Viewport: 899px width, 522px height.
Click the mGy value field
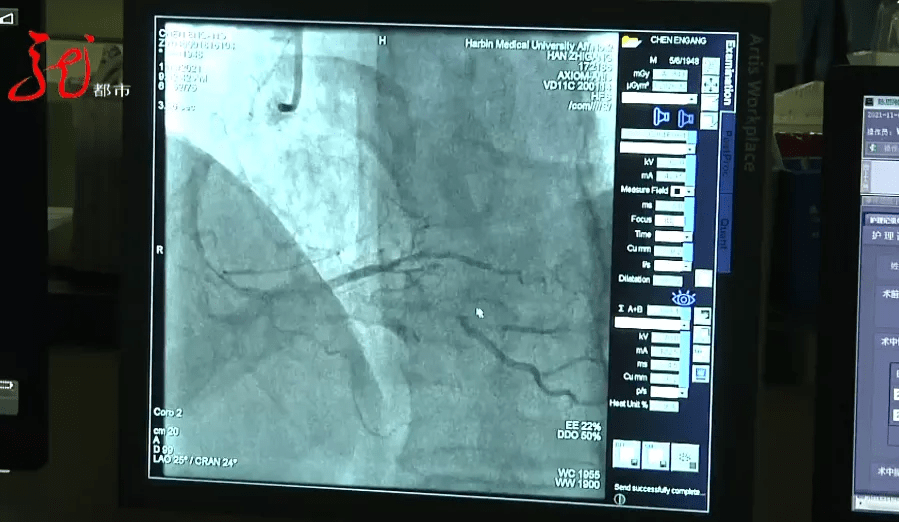[670, 75]
